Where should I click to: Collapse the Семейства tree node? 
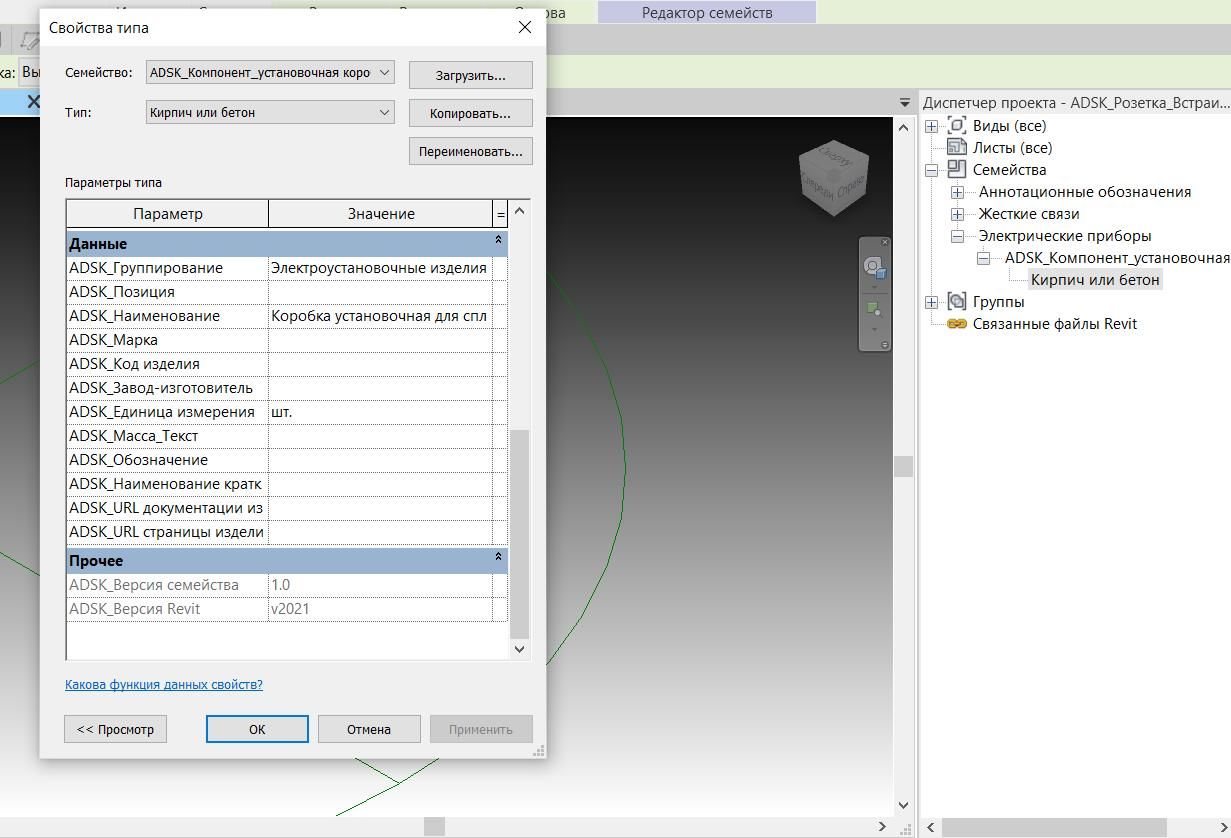pos(931,170)
